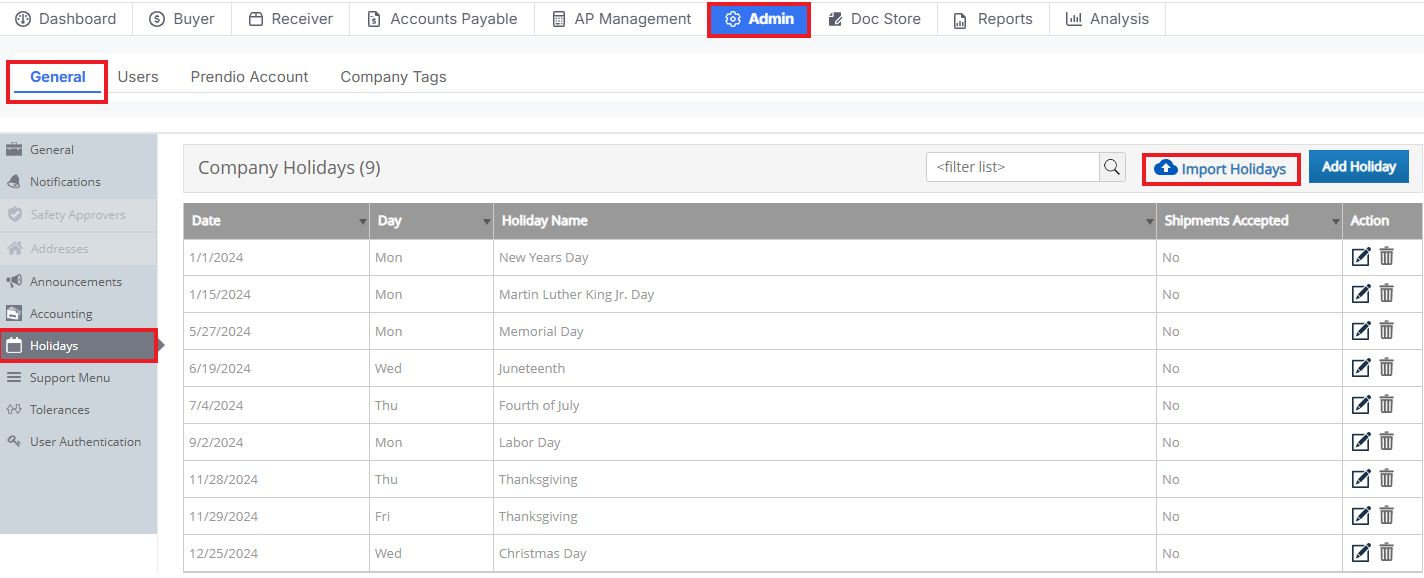Open the Holiday Name column dropdown arrow

click(1149, 222)
